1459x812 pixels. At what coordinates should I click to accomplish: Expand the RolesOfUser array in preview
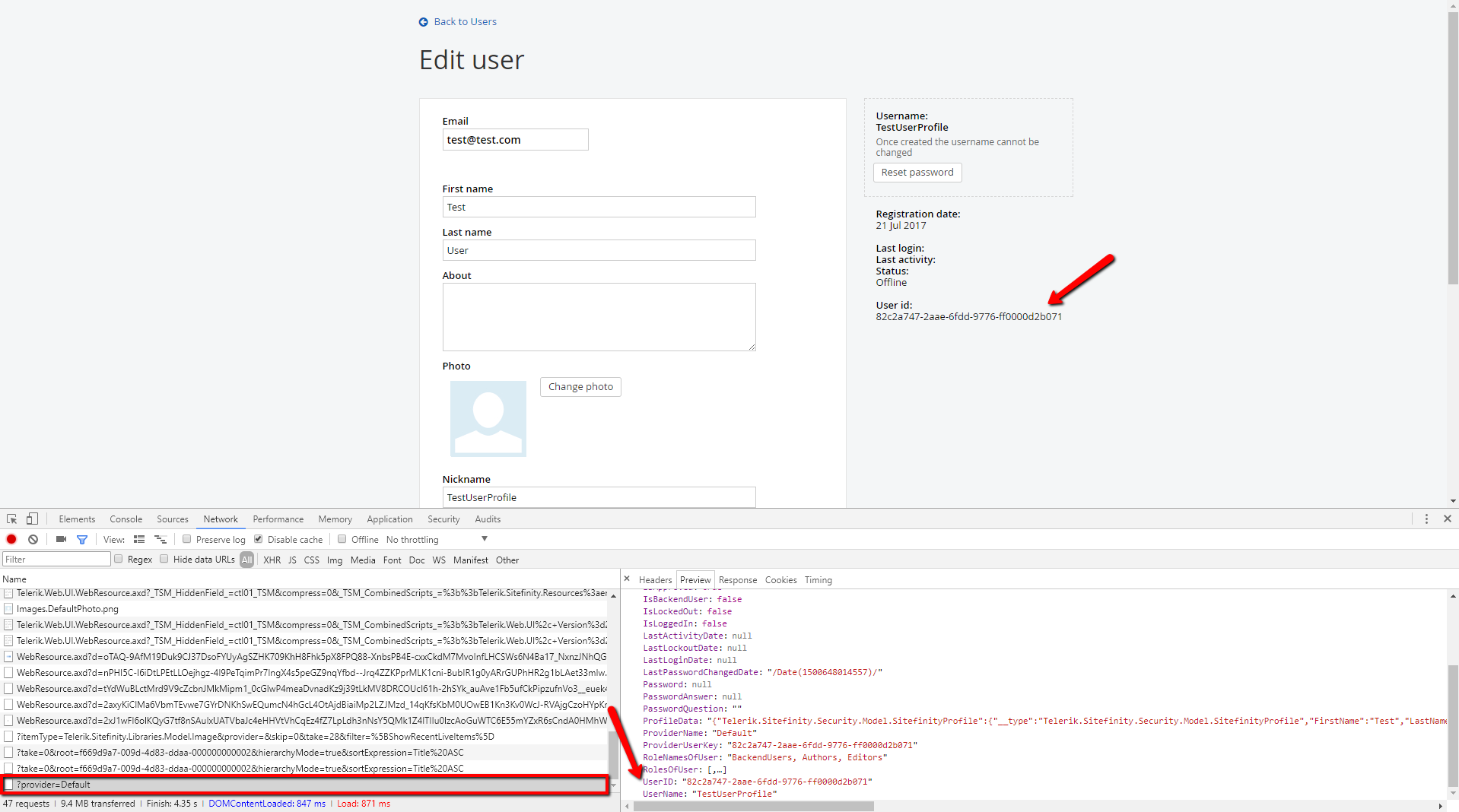click(685, 769)
